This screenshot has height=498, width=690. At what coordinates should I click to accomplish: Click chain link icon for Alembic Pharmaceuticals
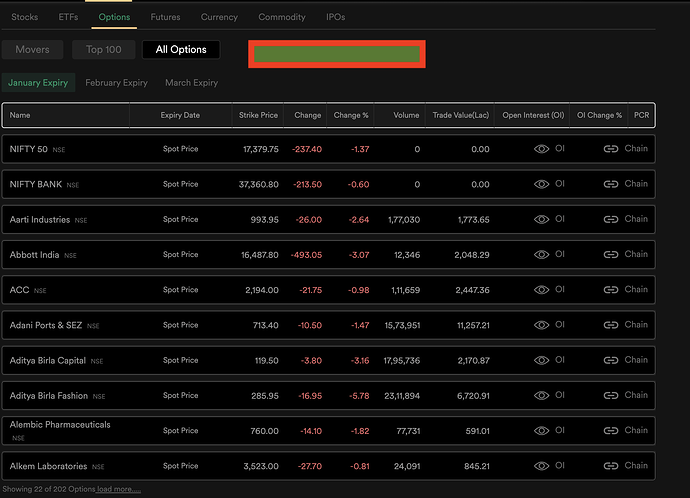pos(611,431)
